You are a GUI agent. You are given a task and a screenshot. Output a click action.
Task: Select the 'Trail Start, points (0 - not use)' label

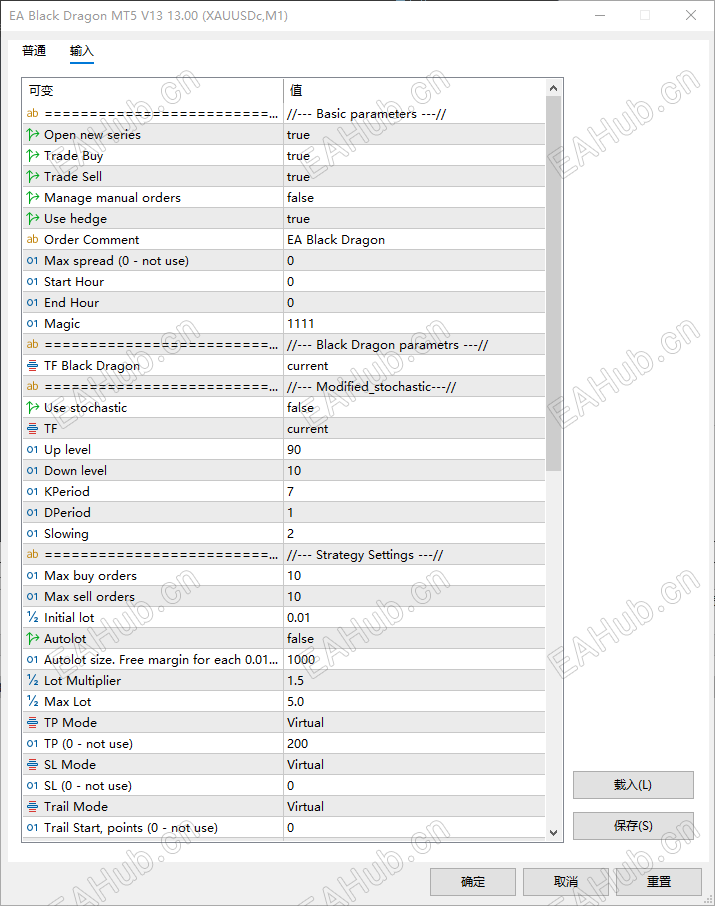[x=131, y=827]
